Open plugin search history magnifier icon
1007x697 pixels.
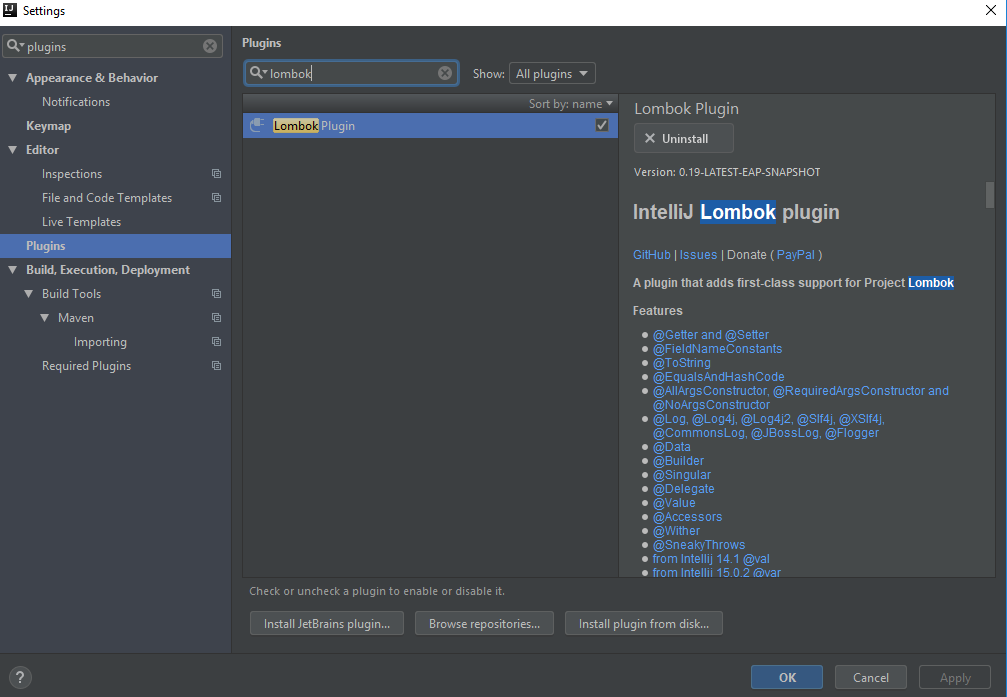(258, 73)
